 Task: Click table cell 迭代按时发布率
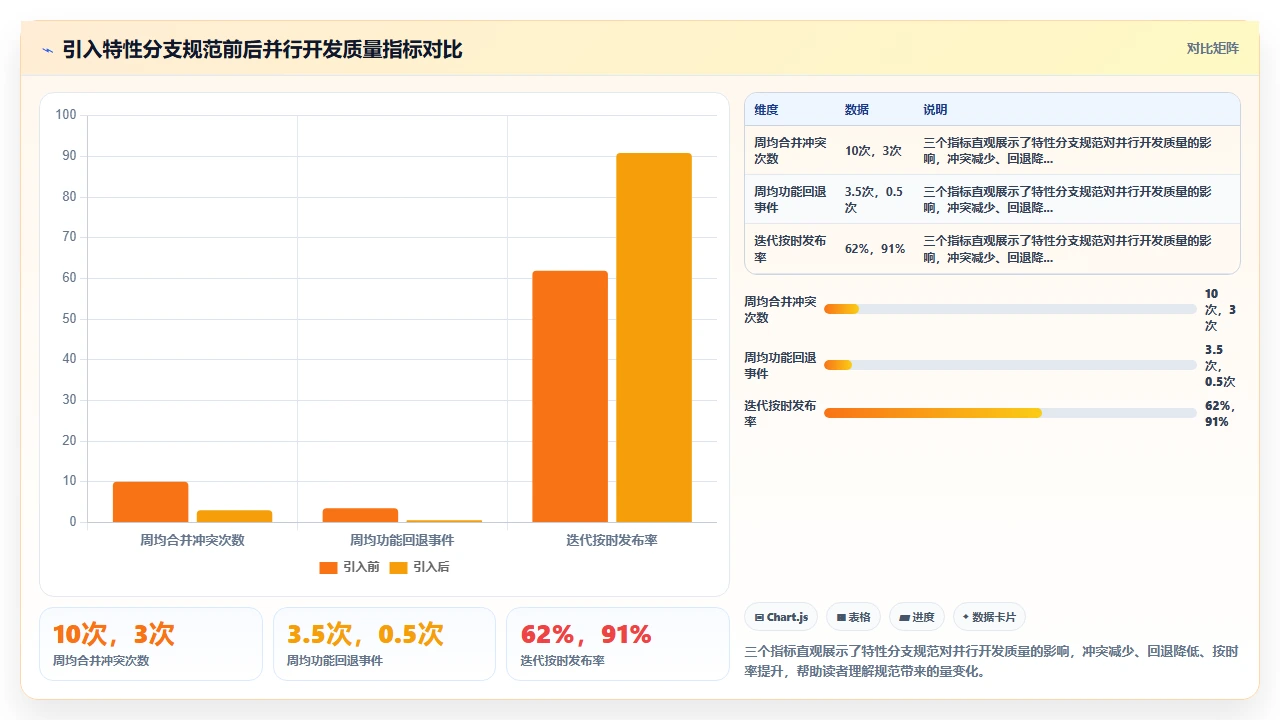(x=790, y=249)
